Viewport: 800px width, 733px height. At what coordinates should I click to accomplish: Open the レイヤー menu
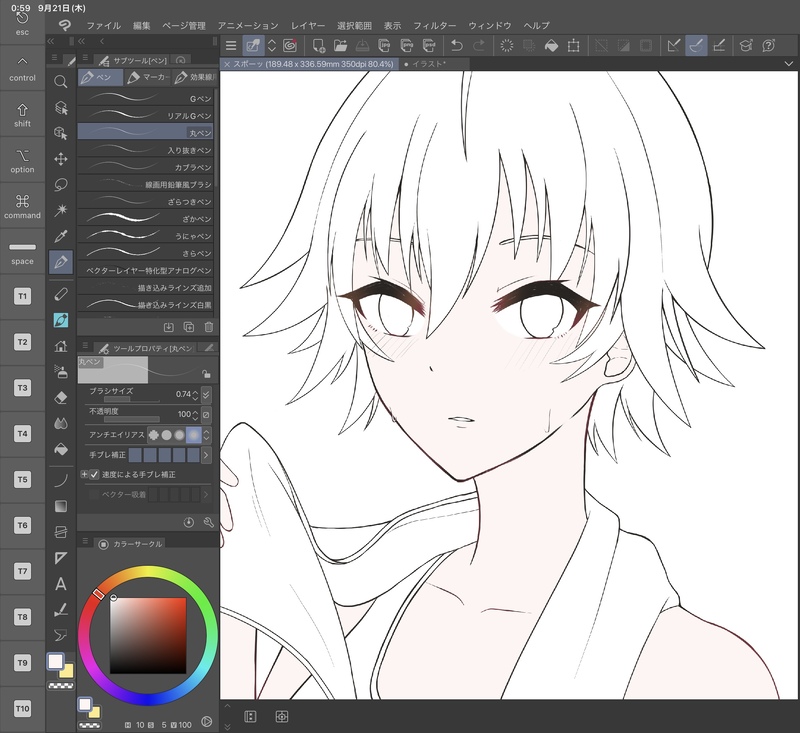point(308,26)
